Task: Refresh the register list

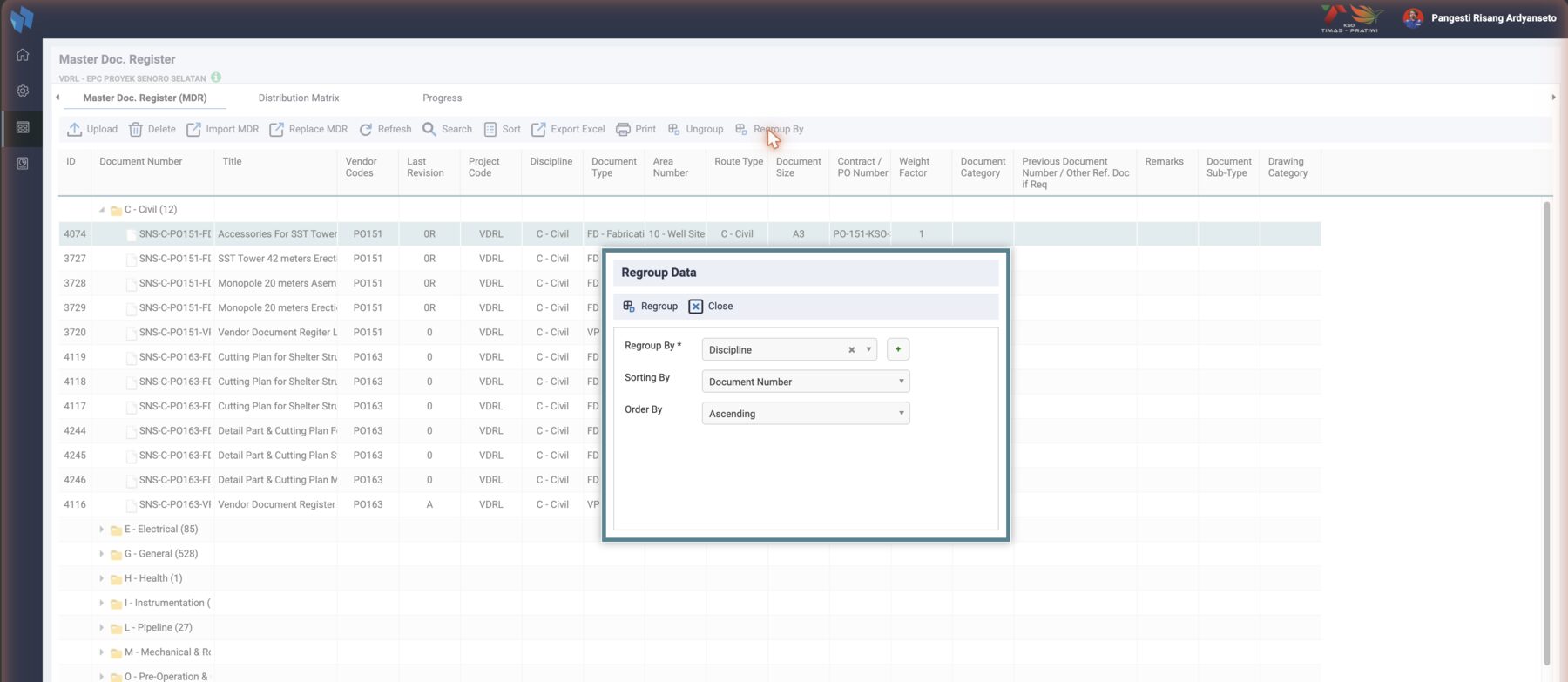Action: pos(385,129)
